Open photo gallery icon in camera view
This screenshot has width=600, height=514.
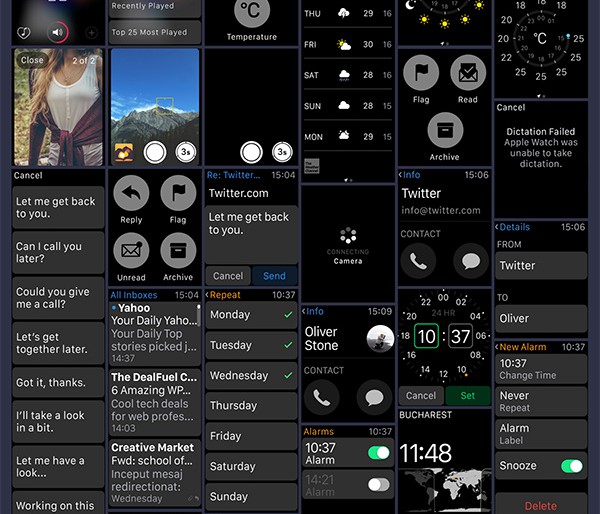coord(125,152)
